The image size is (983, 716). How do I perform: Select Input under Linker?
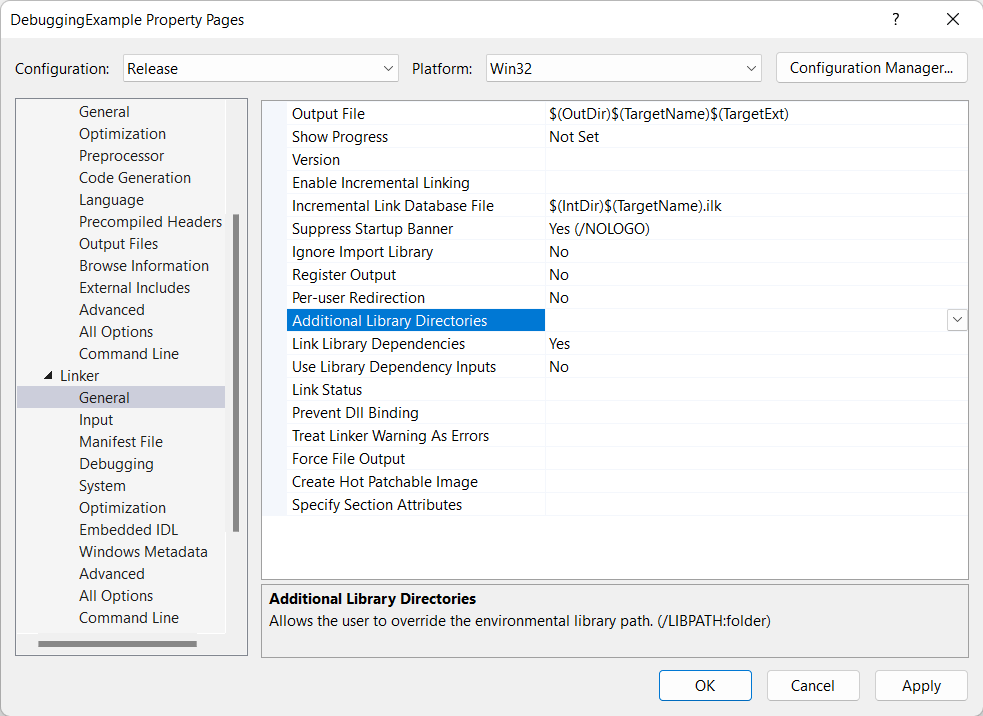coord(96,420)
